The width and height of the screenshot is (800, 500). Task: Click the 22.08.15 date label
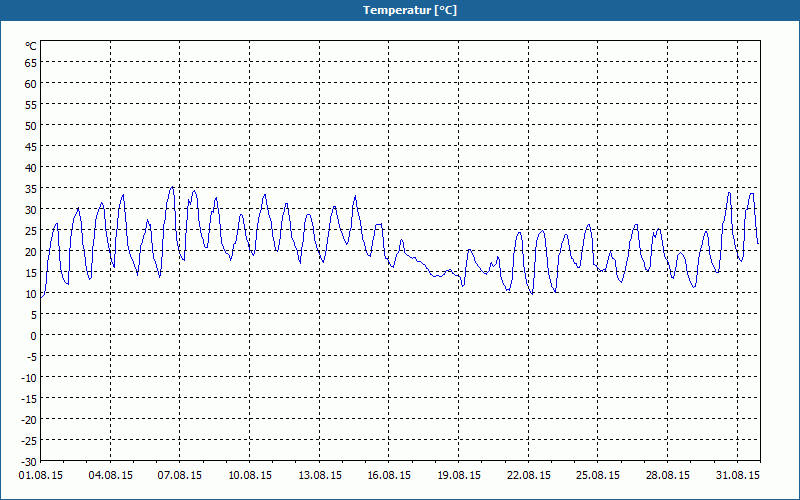coord(529,476)
